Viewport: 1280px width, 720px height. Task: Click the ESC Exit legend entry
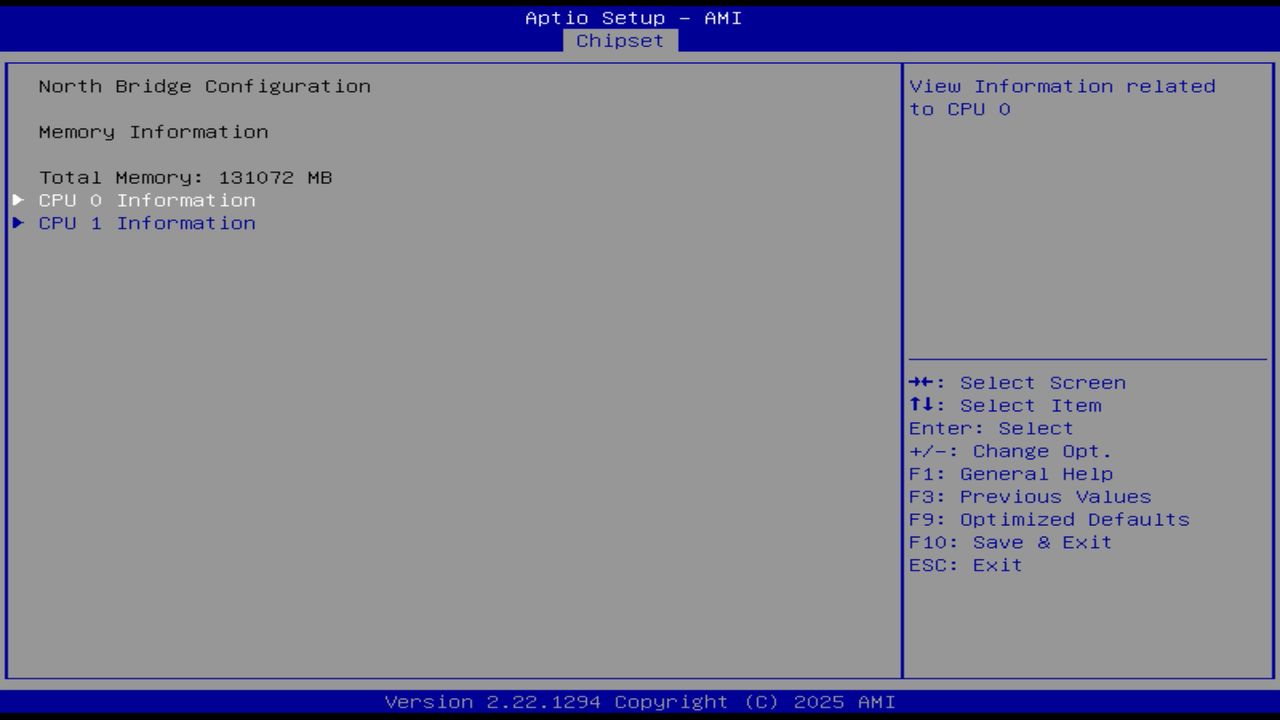tap(965, 565)
